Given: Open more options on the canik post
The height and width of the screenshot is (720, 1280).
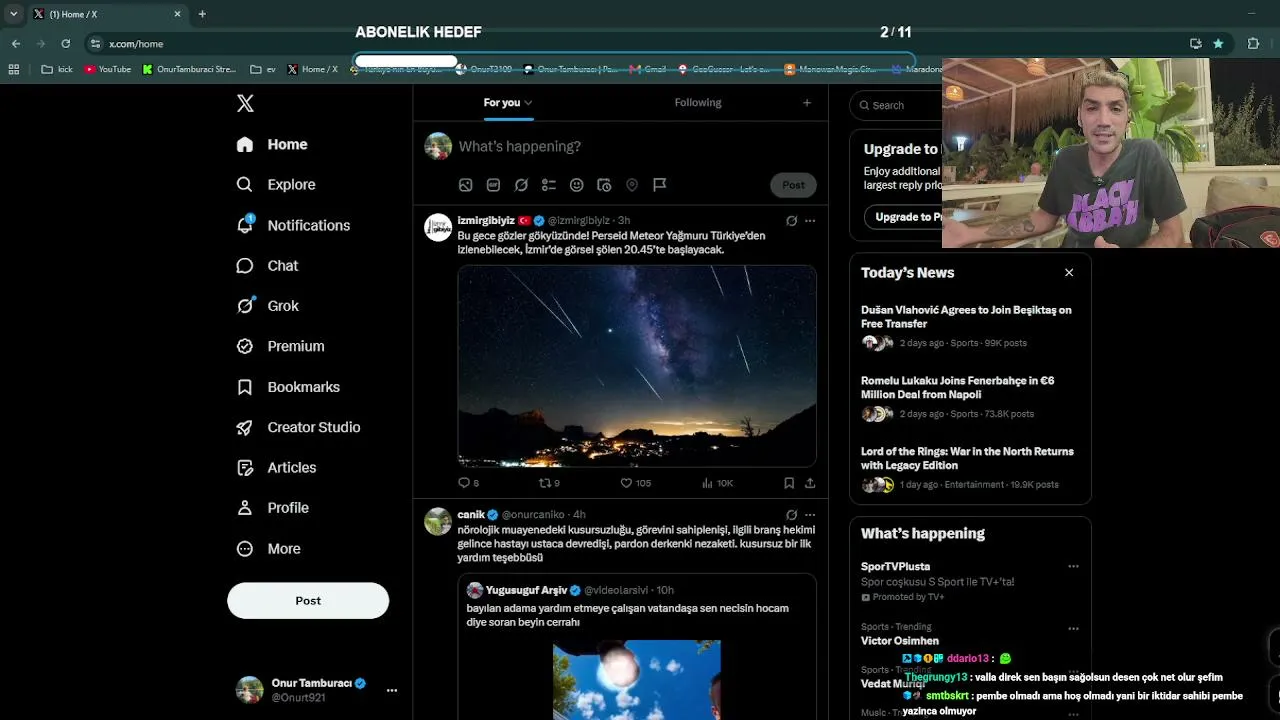Looking at the screenshot, I should tap(810, 515).
